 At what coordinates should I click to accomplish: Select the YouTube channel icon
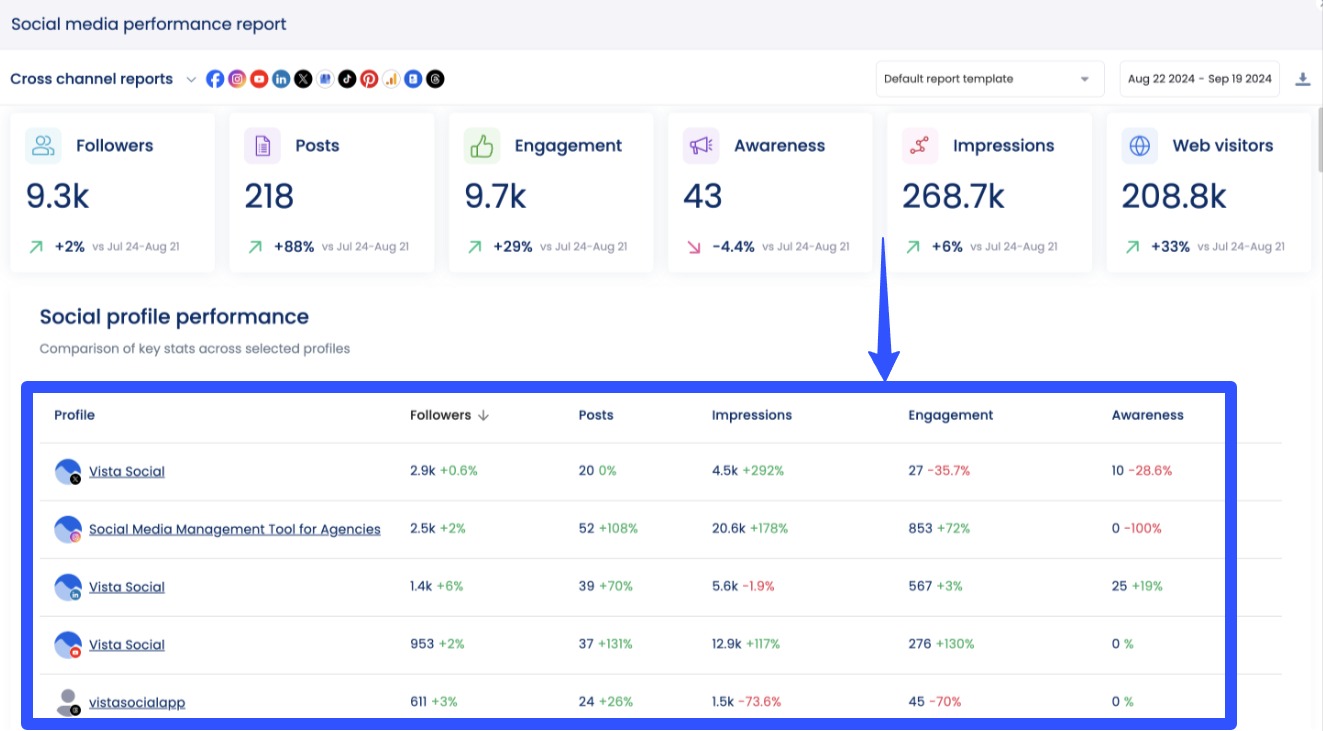click(x=259, y=78)
